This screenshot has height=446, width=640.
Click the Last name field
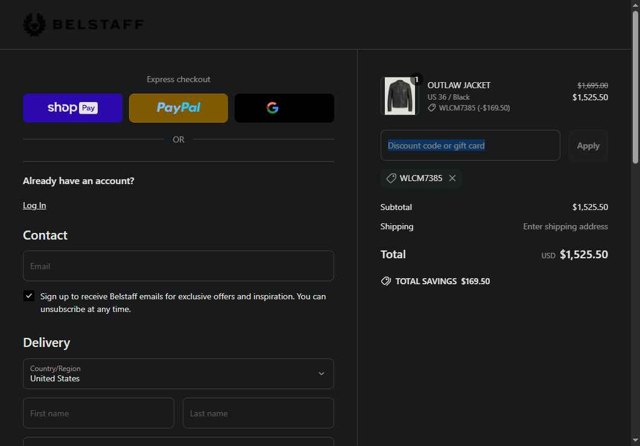point(258,413)
